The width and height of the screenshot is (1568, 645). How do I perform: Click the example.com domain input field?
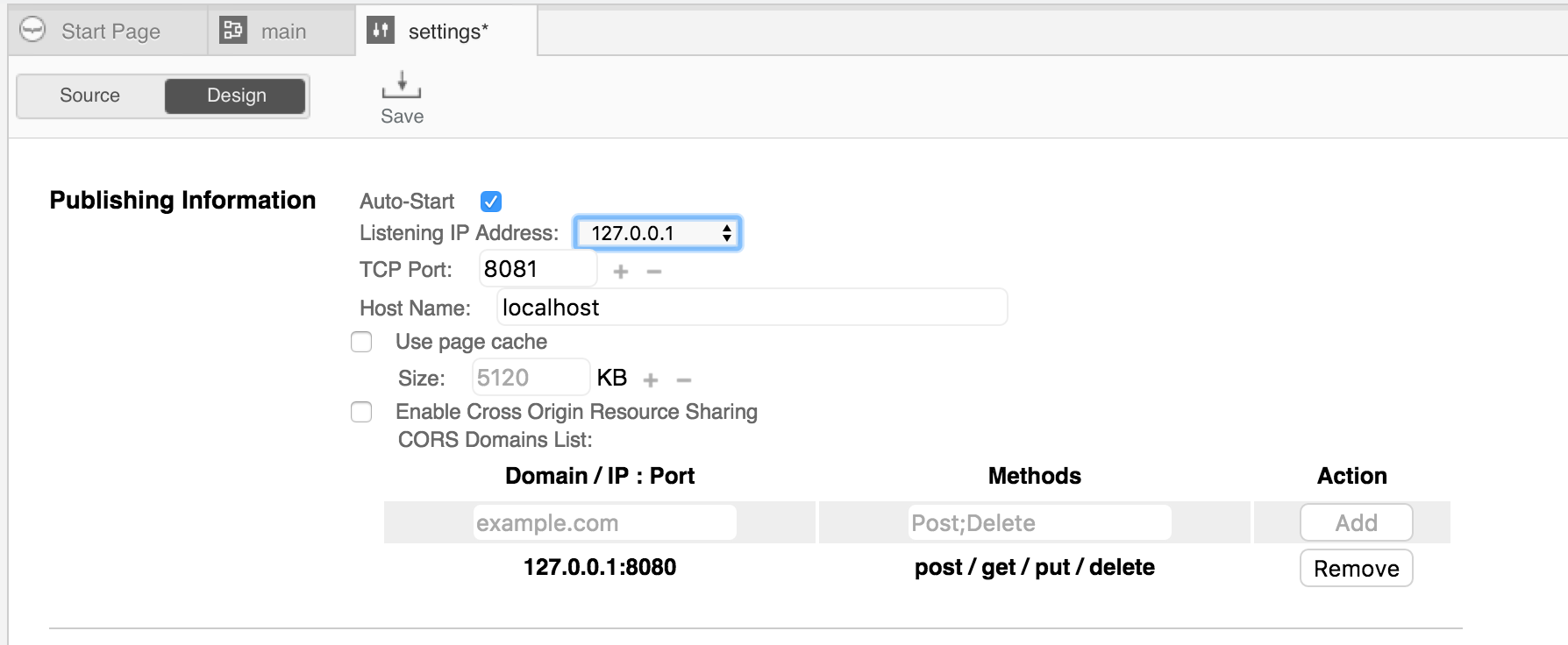point(604,523)
